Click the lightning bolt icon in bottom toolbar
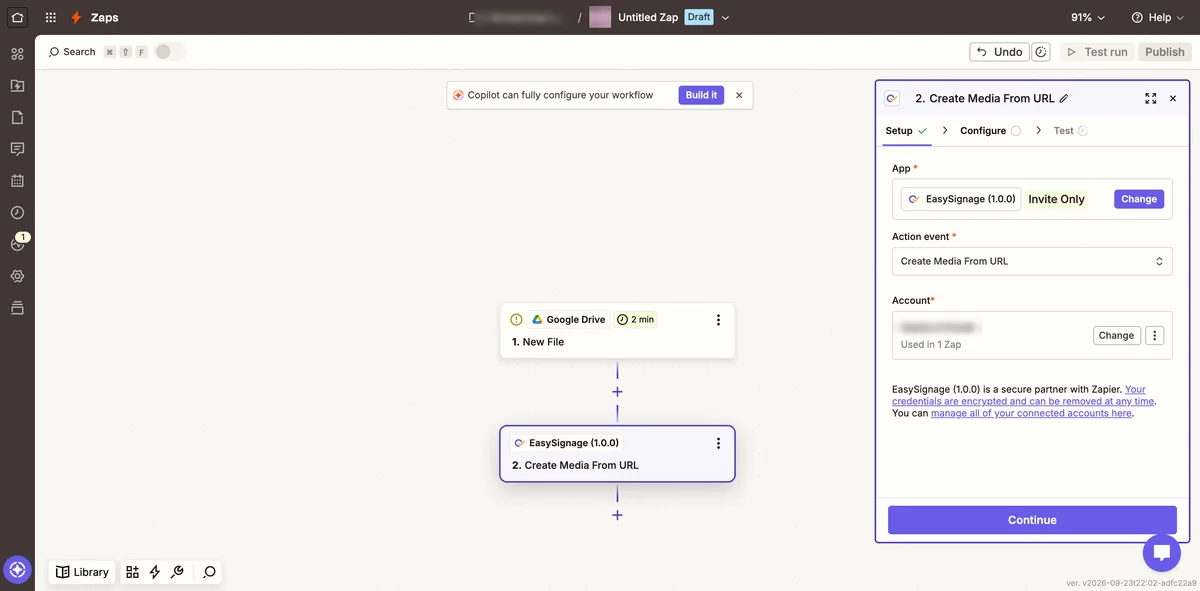1200x591 pixels. click(x=155, y=572)
